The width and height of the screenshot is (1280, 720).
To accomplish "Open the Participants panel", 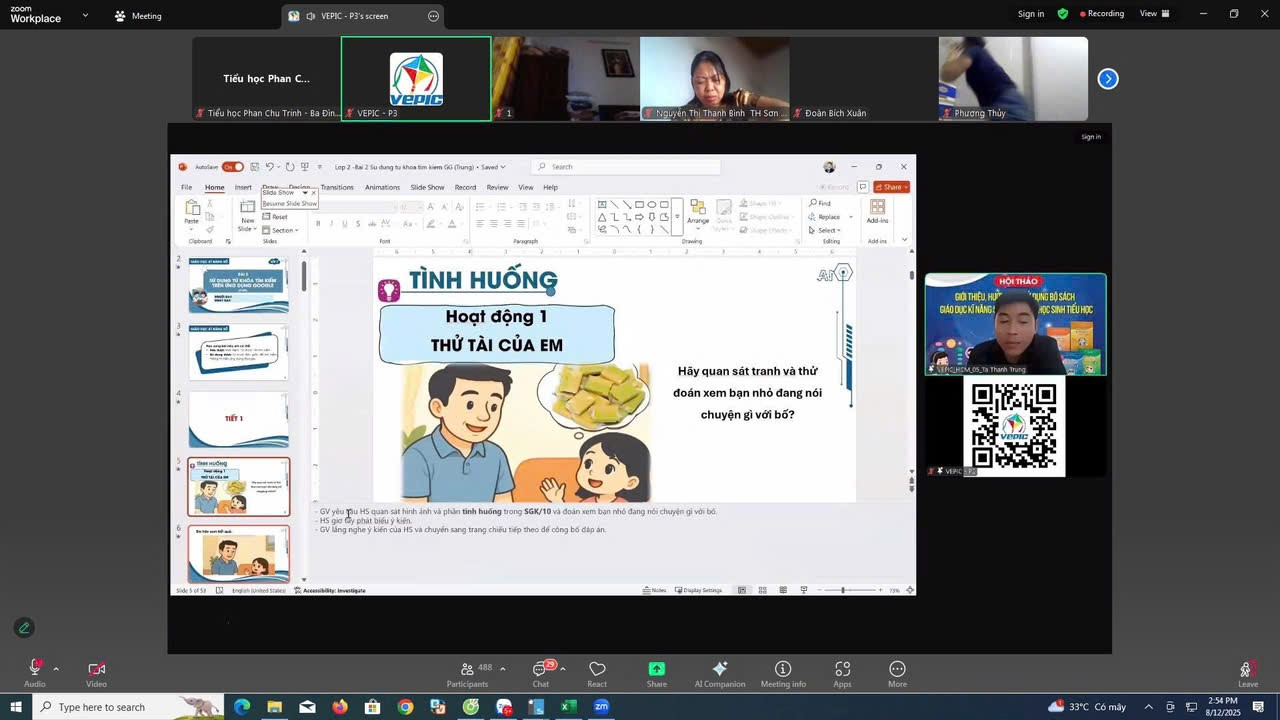I will tap(467, 670).
